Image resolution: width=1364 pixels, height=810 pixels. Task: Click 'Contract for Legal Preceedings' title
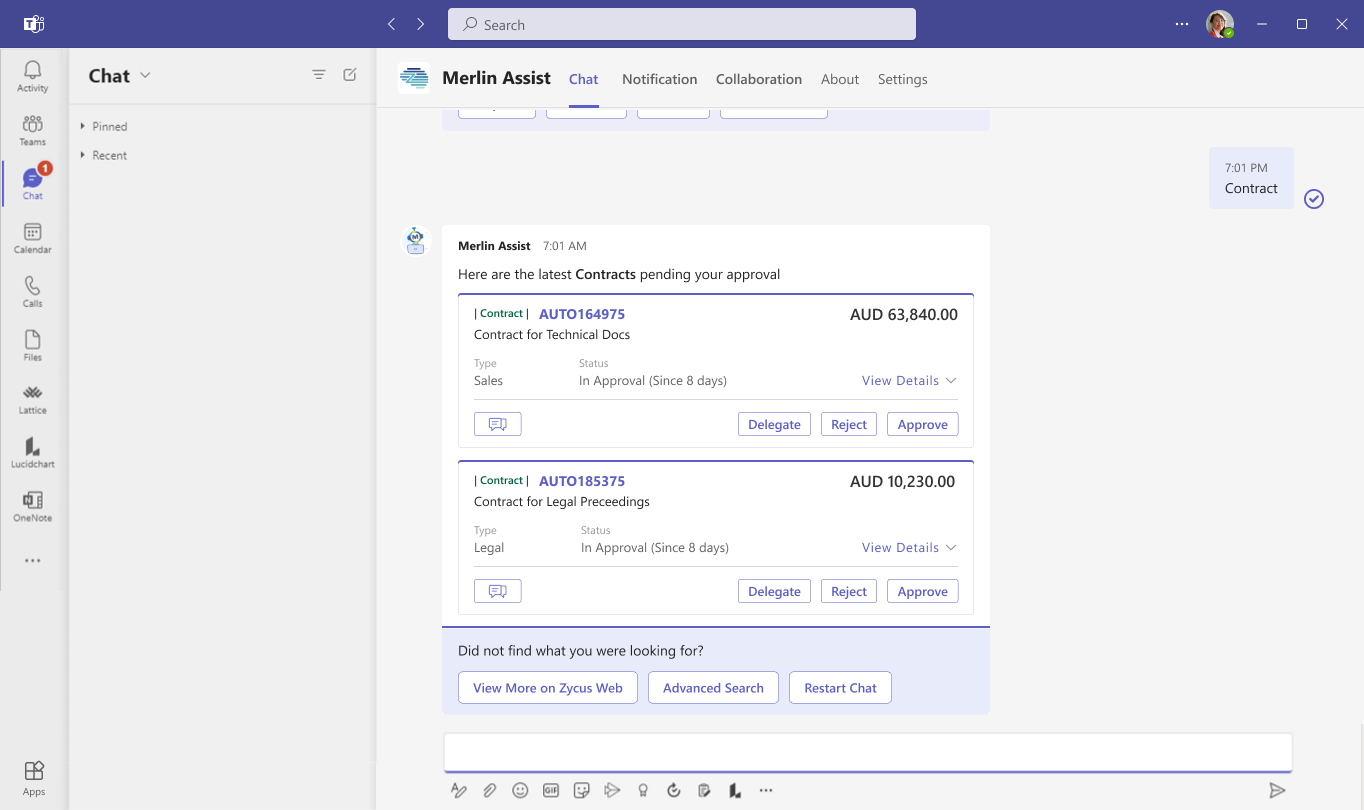click(x=562, y=501)
